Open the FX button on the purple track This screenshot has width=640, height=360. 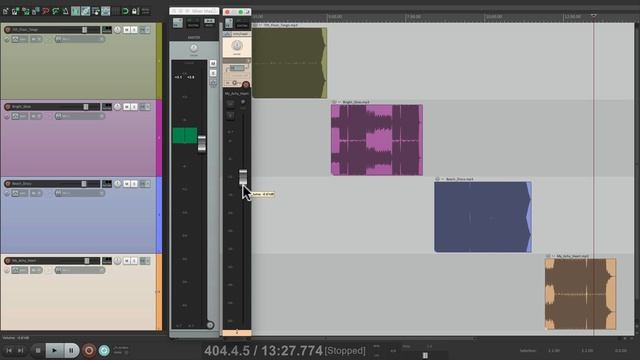(x=142, y=107)
